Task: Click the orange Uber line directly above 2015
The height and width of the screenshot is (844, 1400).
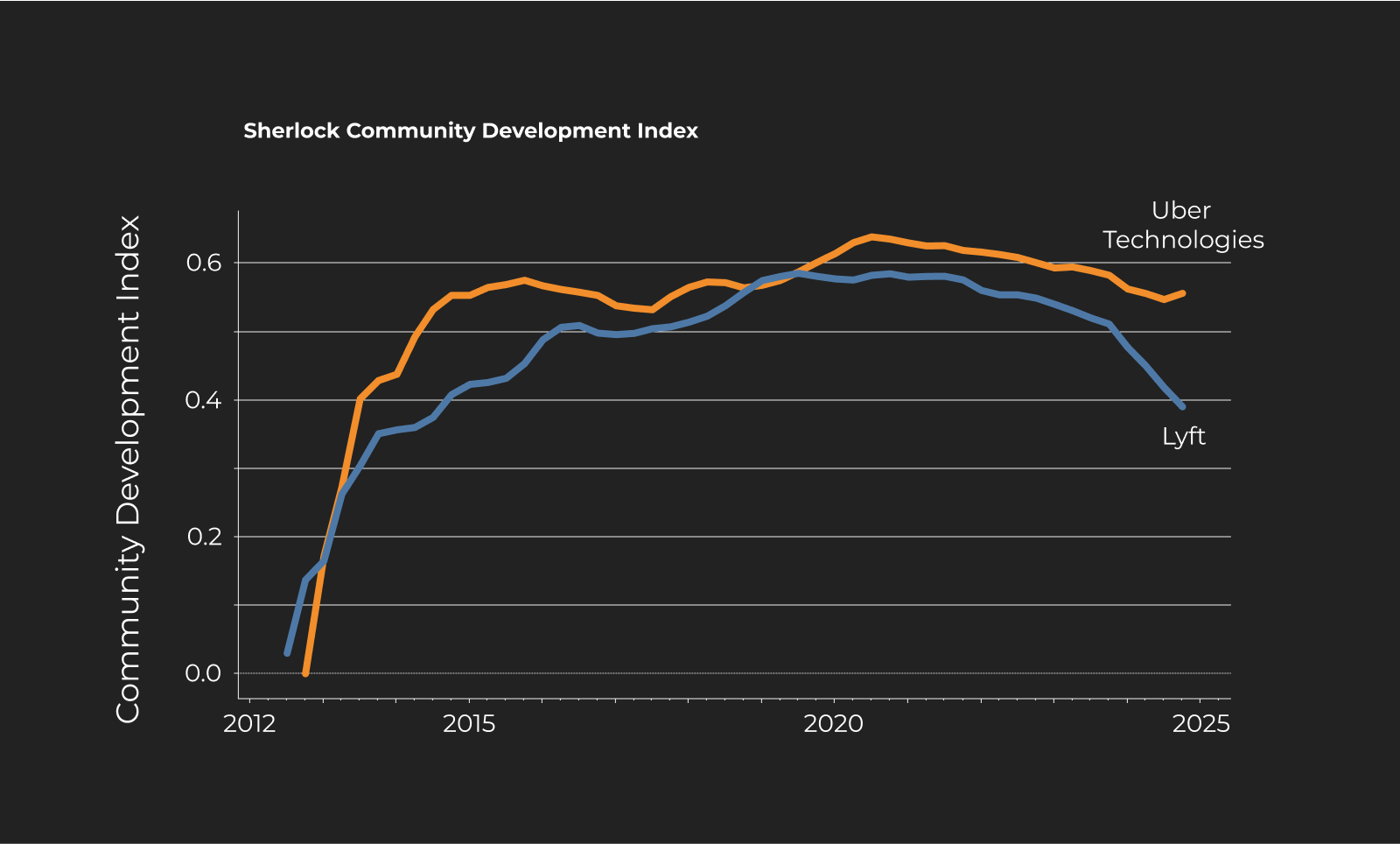Action: point(469,295)
